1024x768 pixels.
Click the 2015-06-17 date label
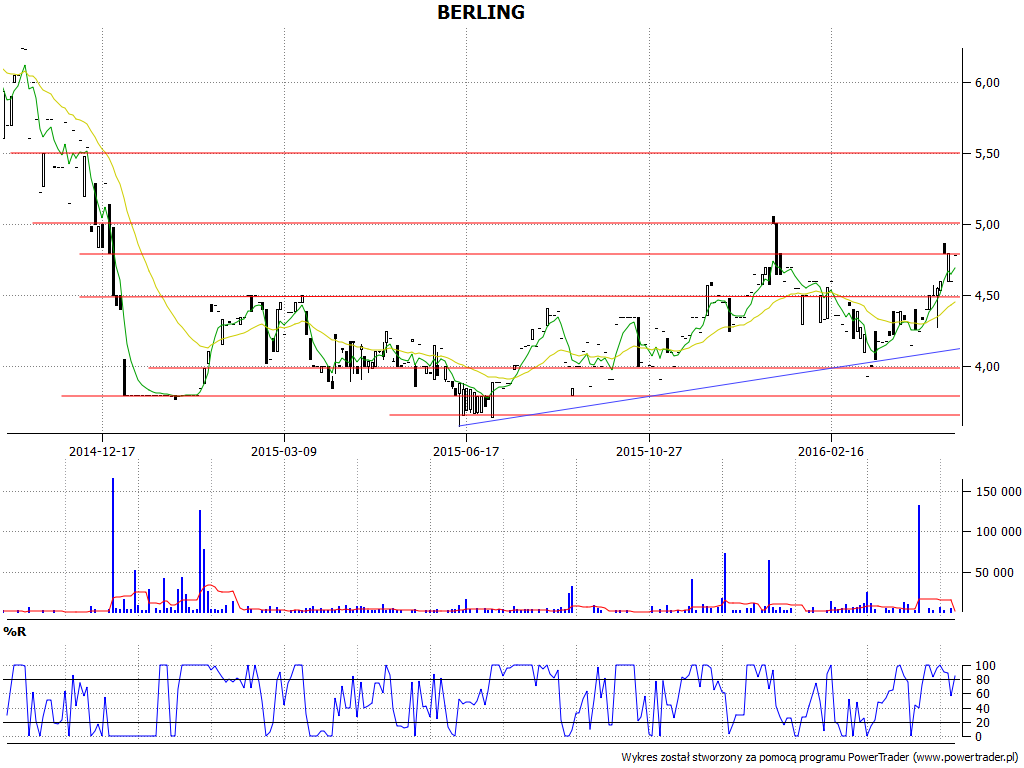point(466,451)
